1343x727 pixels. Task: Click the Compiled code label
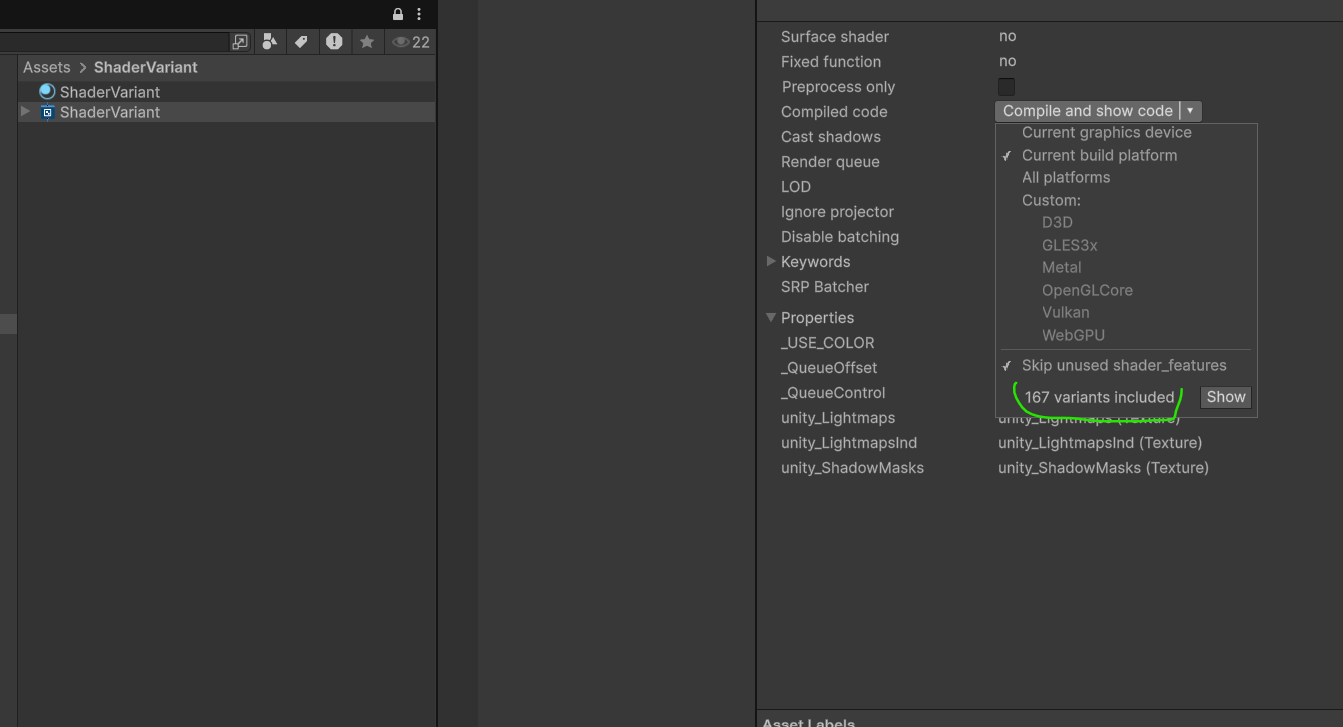tap(833, 112)
